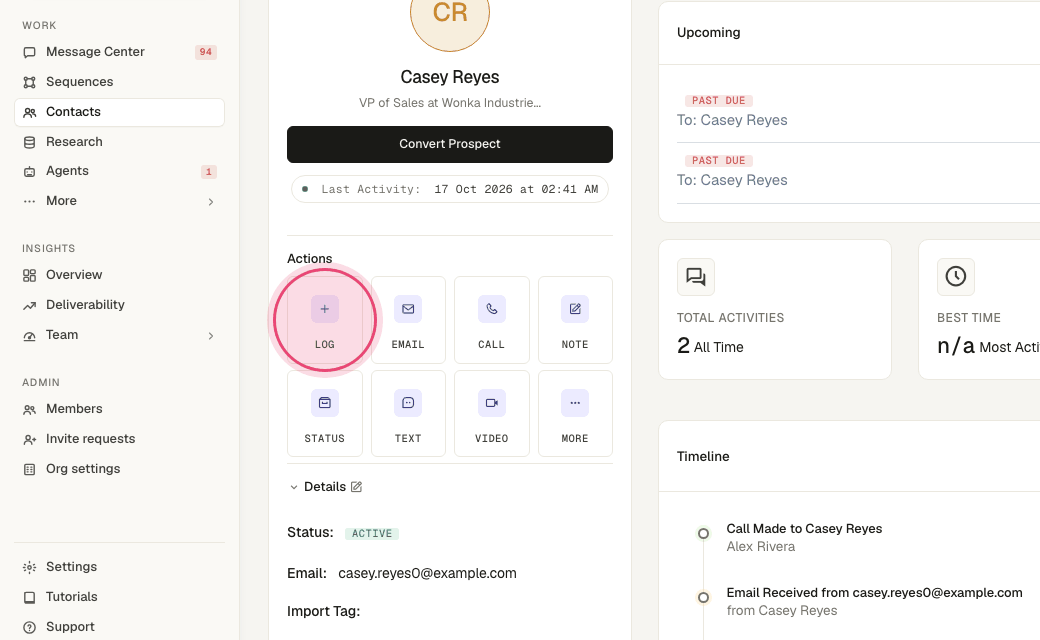Click the VP of Sales job title
The height and width of the screenshot is (640, 1040).
pyautogui.click(x=450, y=103)
